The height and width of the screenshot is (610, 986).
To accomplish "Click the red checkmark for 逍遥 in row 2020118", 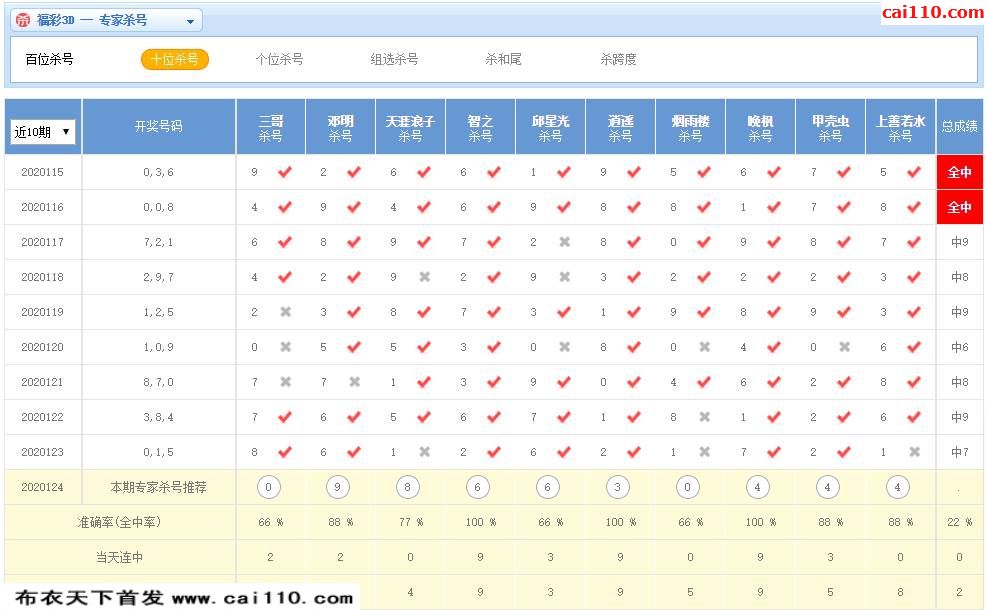I will [634, 277].
